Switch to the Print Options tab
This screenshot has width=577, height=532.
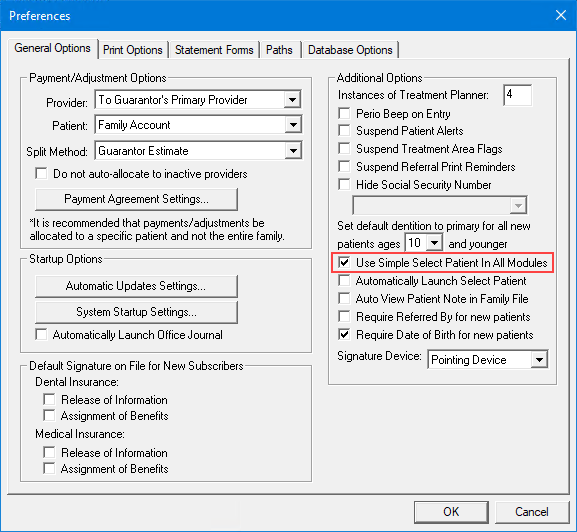click(x=132, y=50)
